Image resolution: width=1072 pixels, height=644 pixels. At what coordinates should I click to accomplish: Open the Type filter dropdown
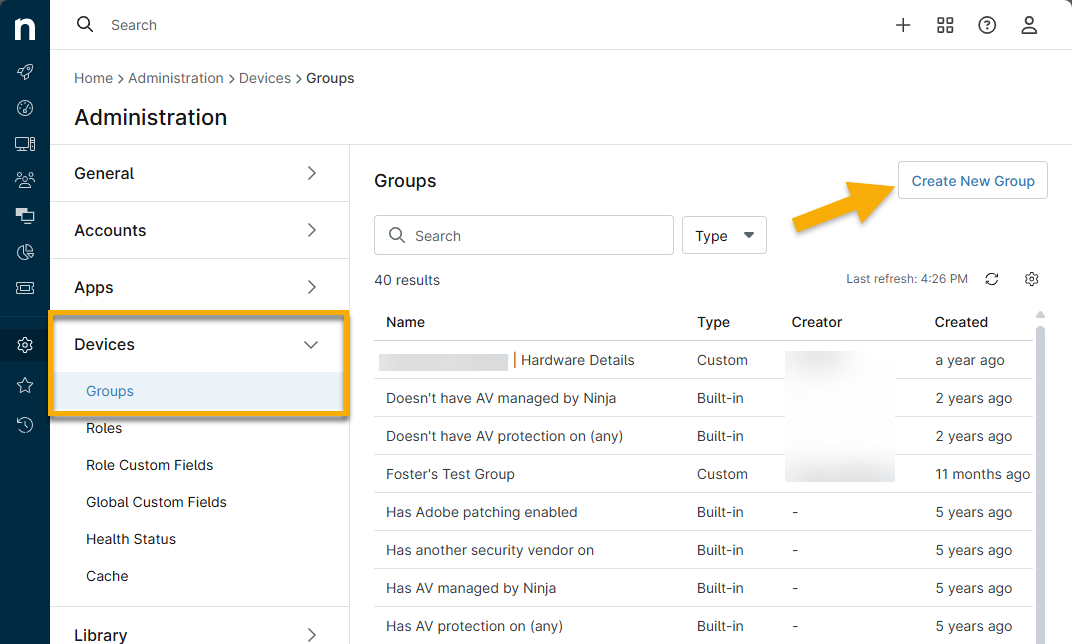[x=724, y=236]
